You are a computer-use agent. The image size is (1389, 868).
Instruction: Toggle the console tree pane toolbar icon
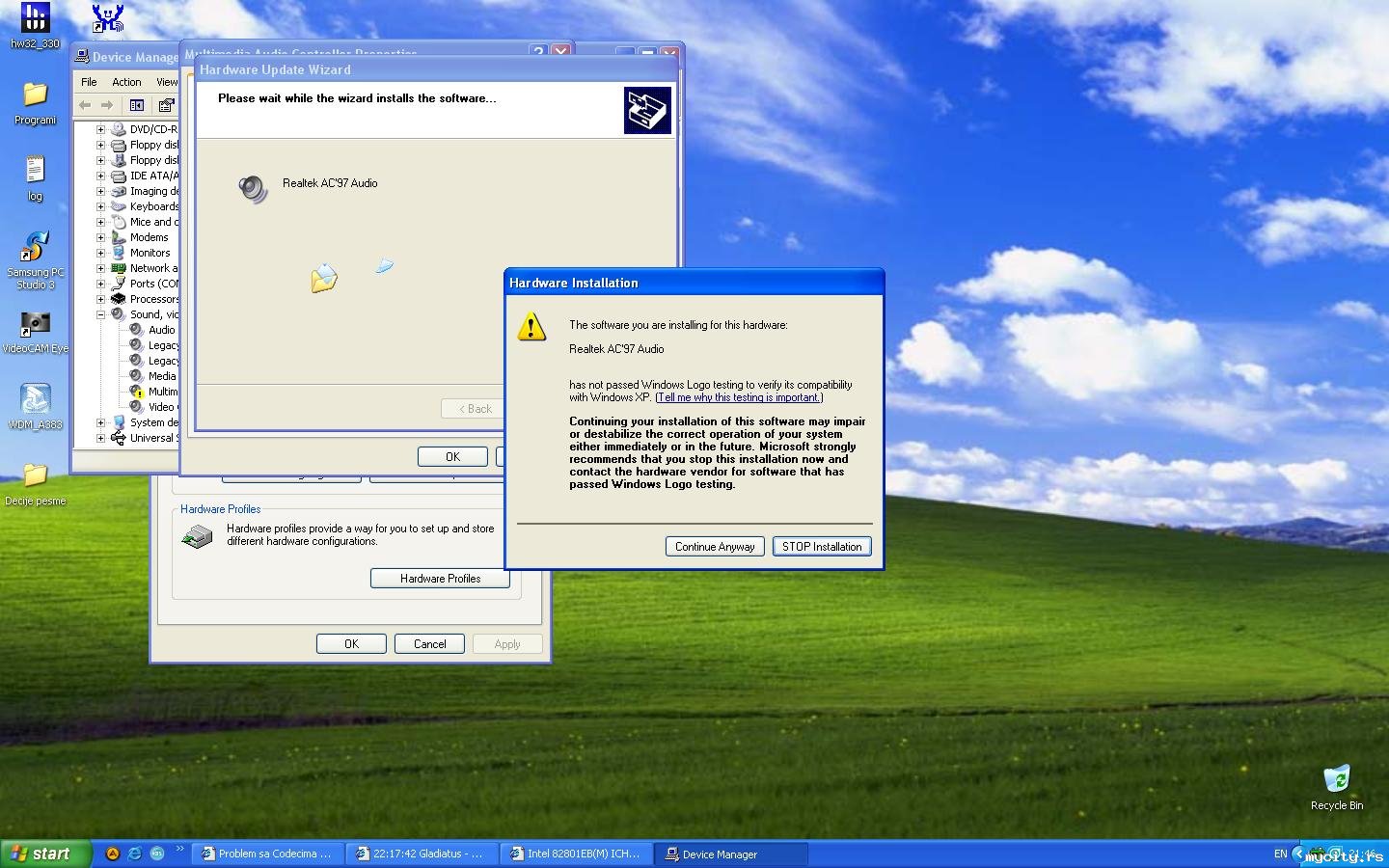[137, 105]
